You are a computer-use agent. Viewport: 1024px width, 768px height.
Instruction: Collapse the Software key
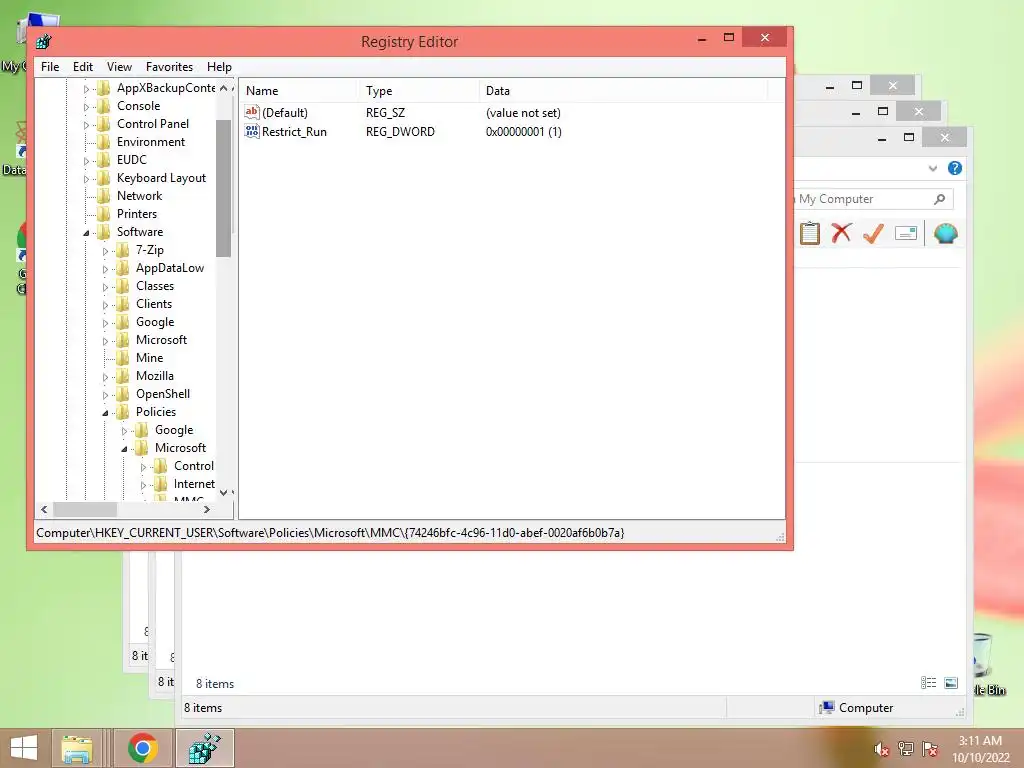86,232
